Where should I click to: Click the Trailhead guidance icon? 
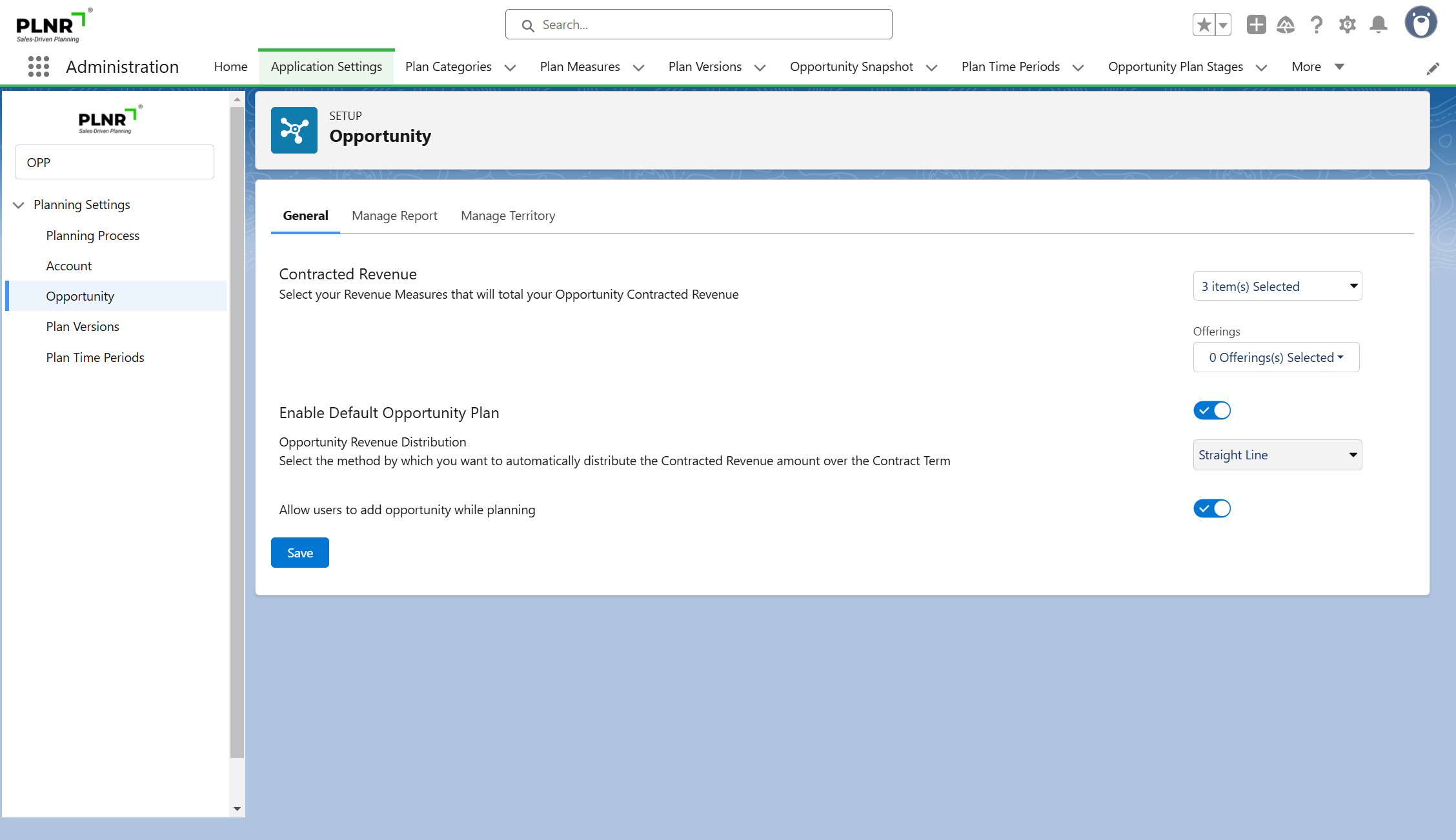(x=1286, y=25)
